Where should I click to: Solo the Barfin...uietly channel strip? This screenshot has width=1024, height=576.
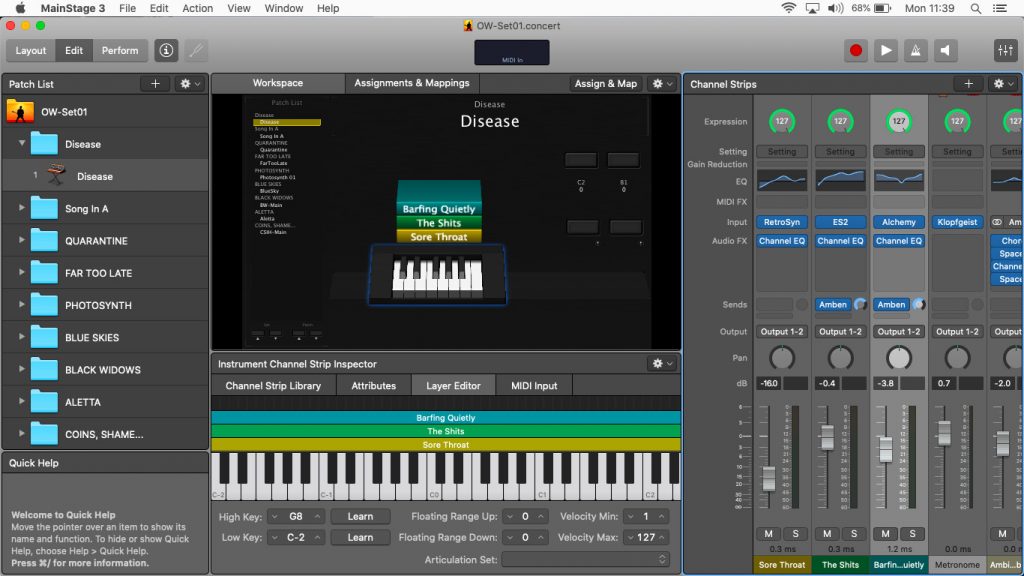tap(912, 534)
